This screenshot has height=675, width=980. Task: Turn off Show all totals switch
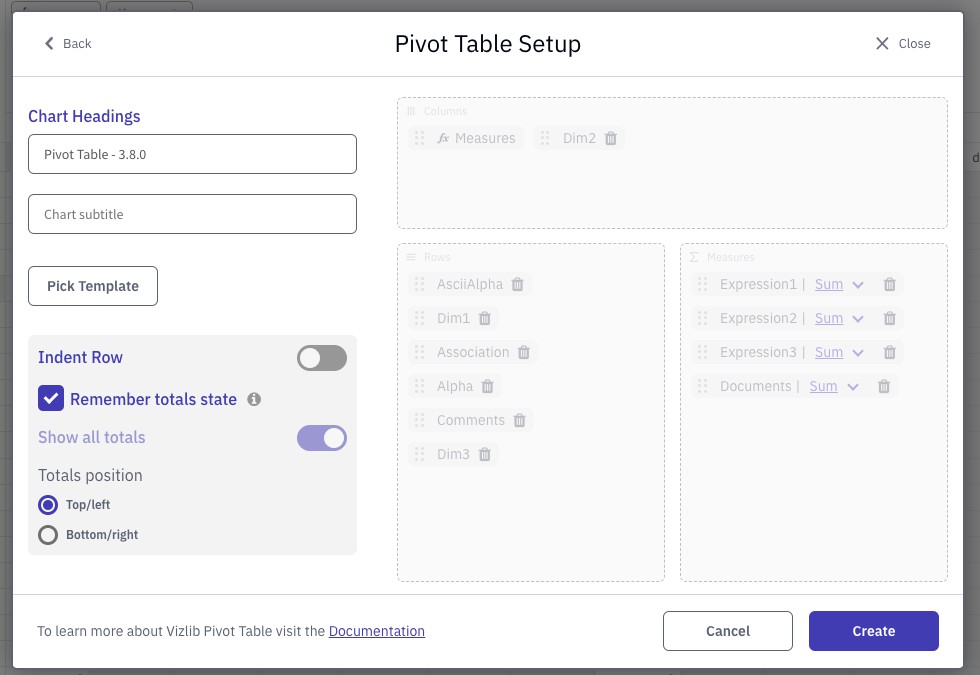(322, 438)
